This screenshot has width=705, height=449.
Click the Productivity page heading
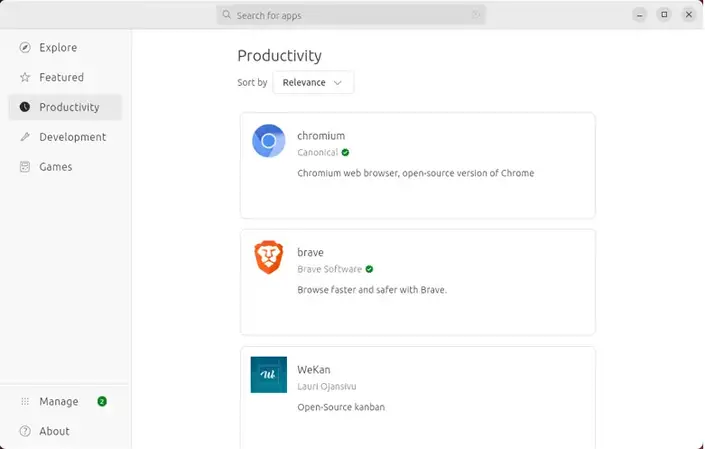(280, 56)
